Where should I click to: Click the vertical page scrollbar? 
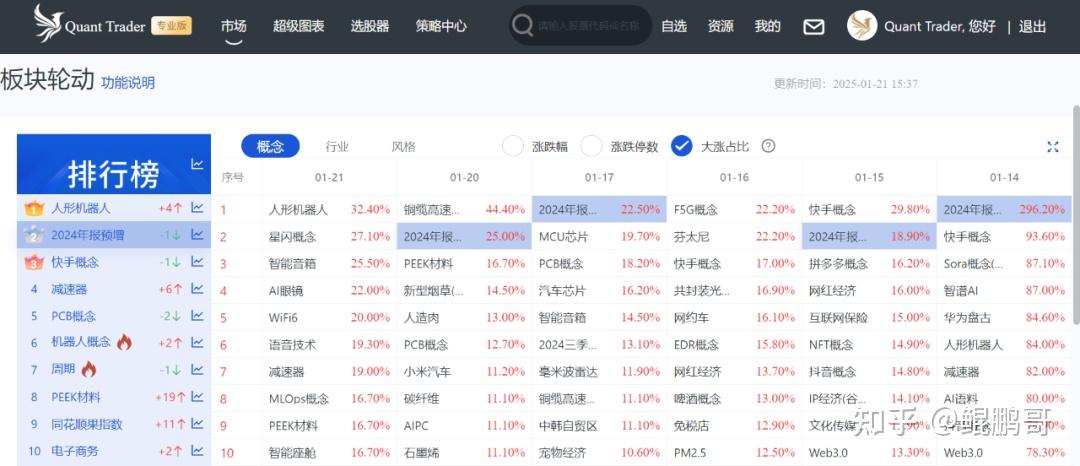(1076, 215)
